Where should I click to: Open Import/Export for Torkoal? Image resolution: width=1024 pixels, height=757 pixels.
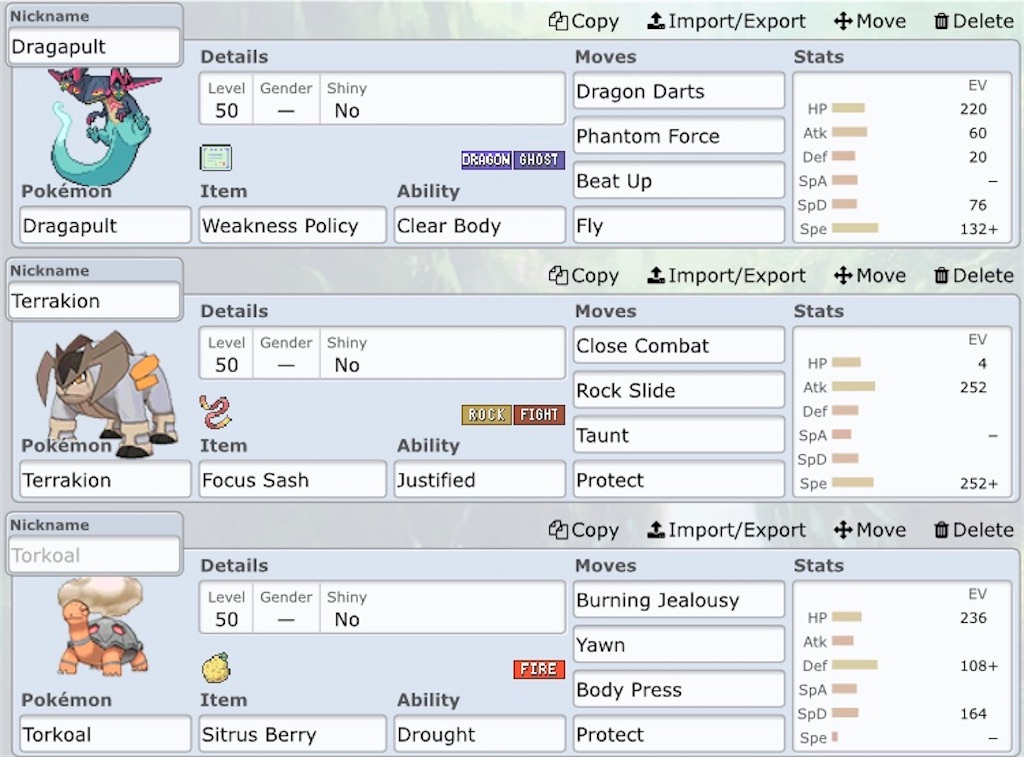click(x=726, y=530)
